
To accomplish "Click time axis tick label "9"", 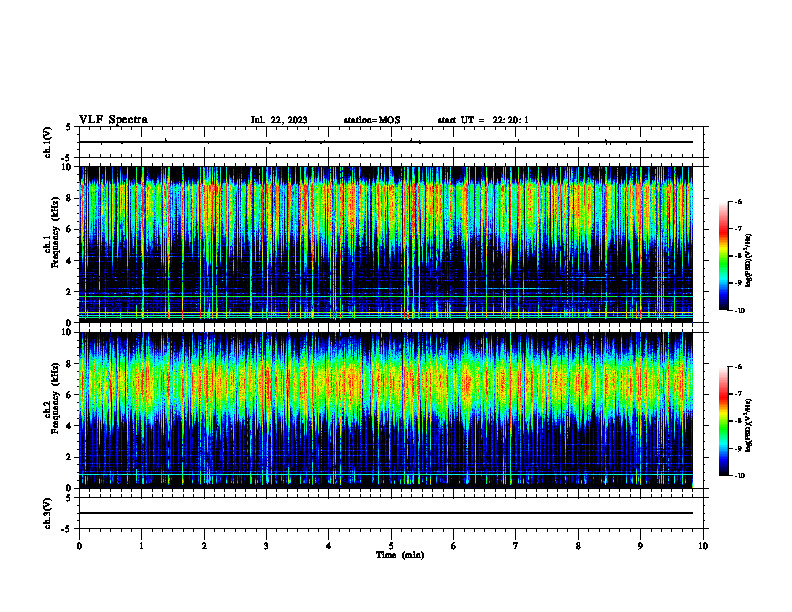I will [640, 546].
